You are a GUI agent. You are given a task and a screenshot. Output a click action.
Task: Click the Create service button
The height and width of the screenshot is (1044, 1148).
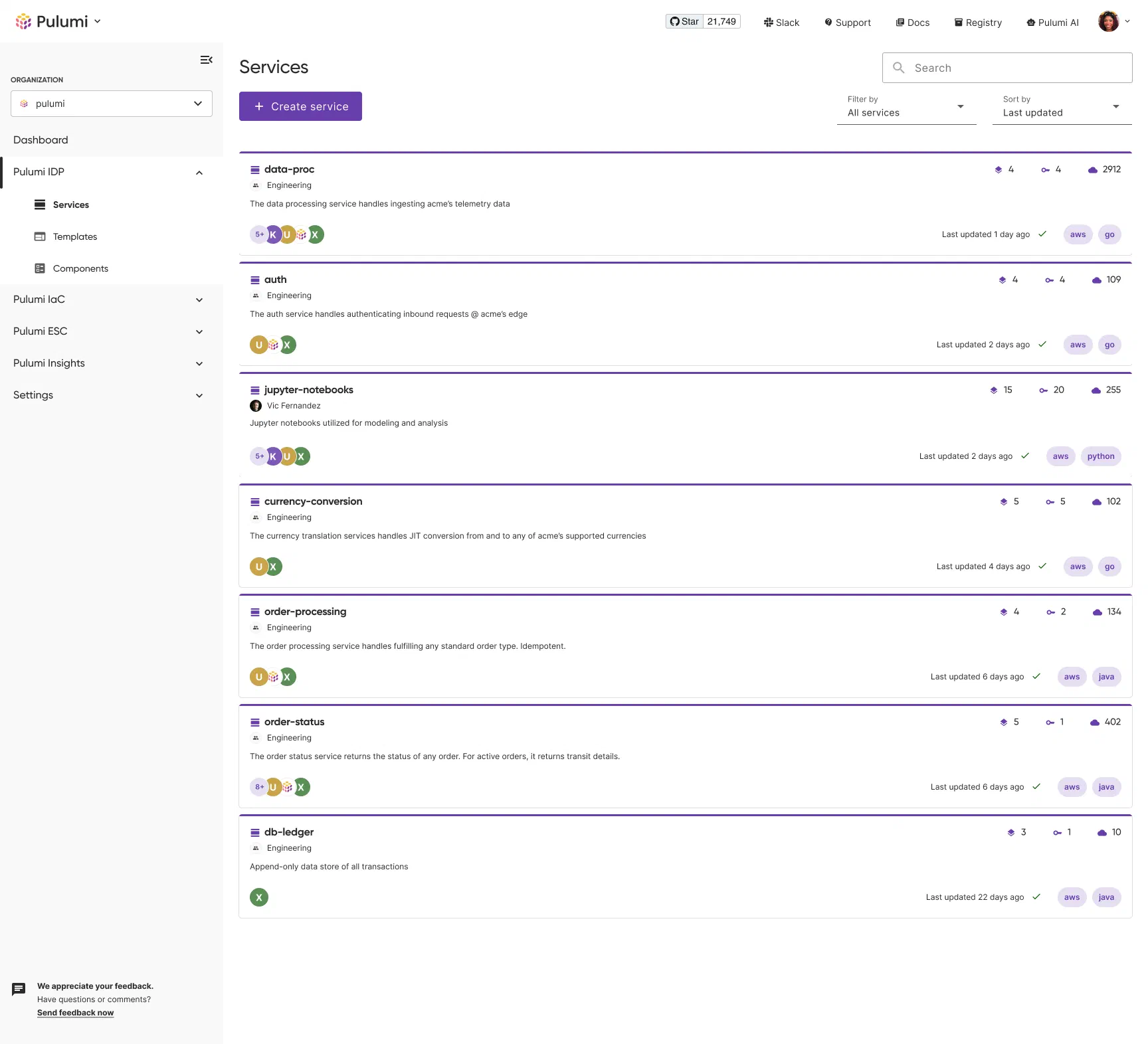(300, 106)
